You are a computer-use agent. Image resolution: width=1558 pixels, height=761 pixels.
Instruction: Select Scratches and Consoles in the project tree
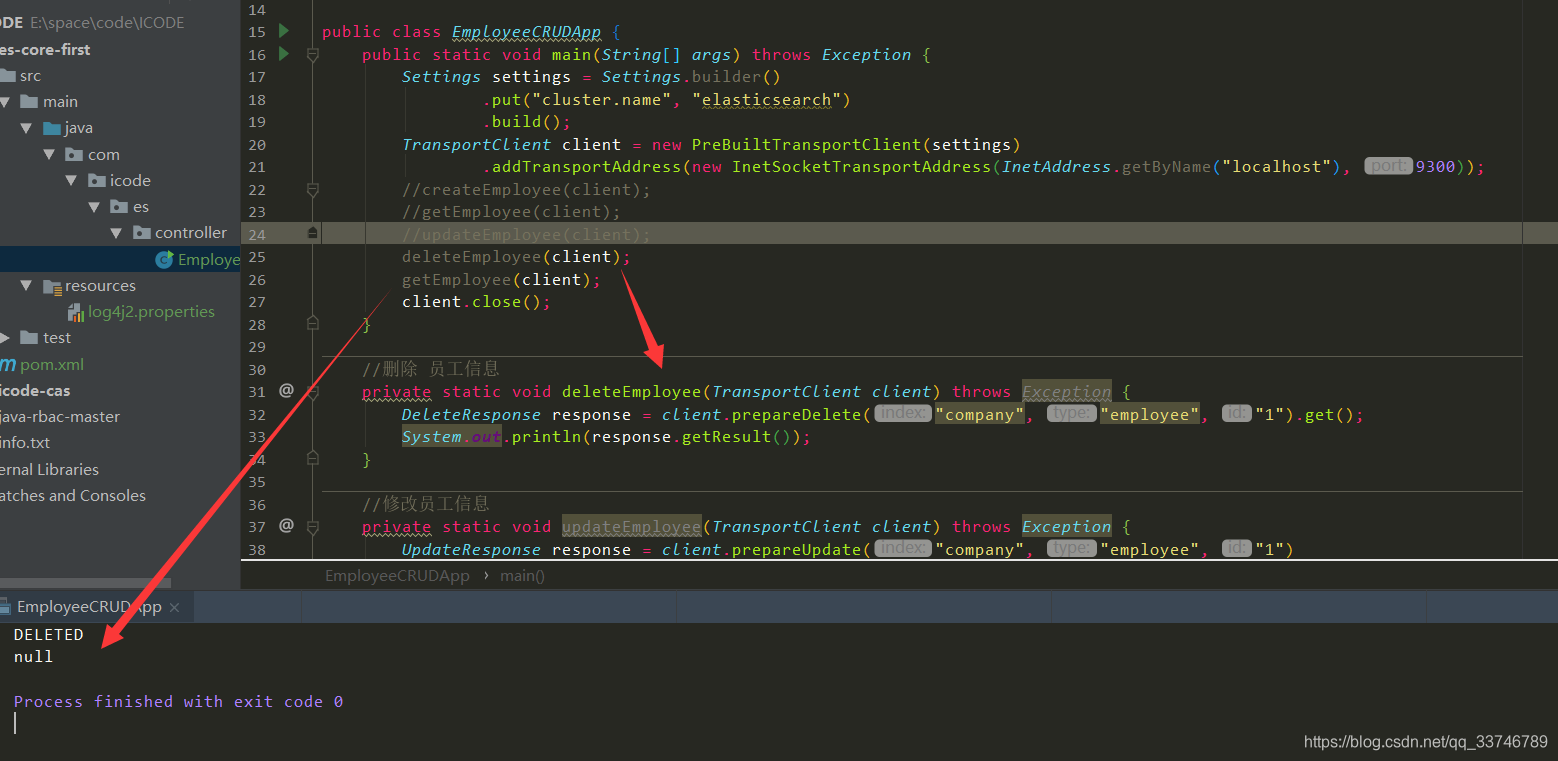[73, 495]
